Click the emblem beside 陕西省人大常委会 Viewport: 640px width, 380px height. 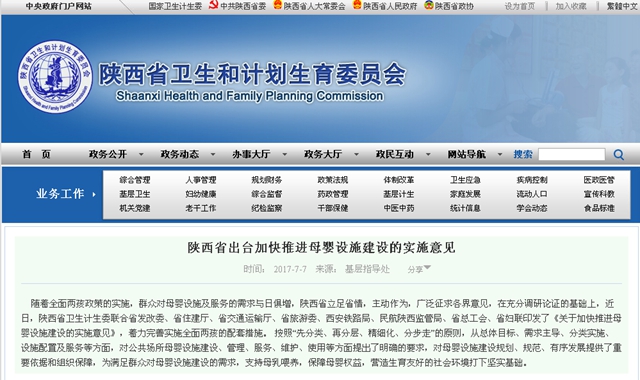click(278, 5)
